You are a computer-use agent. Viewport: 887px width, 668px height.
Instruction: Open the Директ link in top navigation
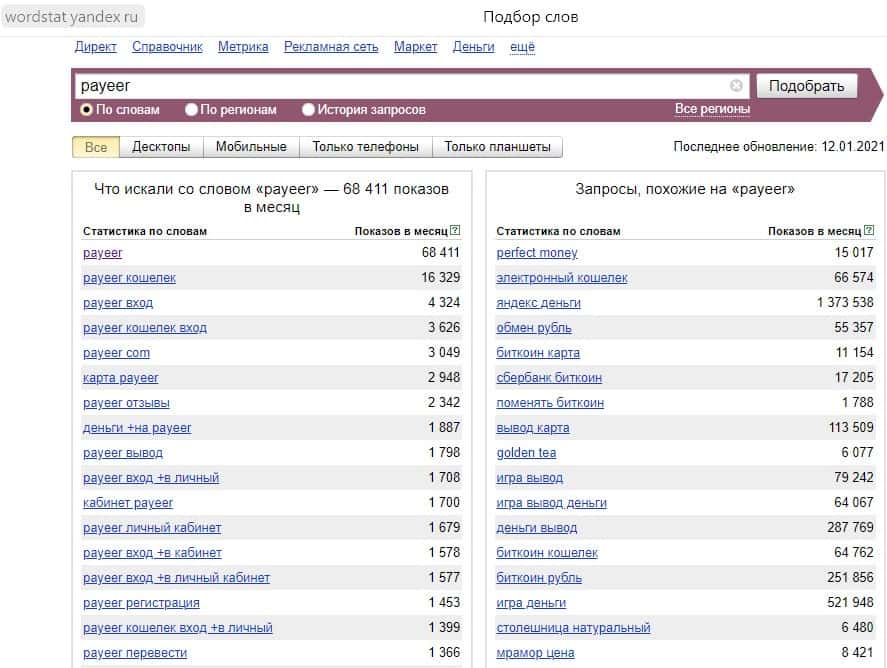96,47
